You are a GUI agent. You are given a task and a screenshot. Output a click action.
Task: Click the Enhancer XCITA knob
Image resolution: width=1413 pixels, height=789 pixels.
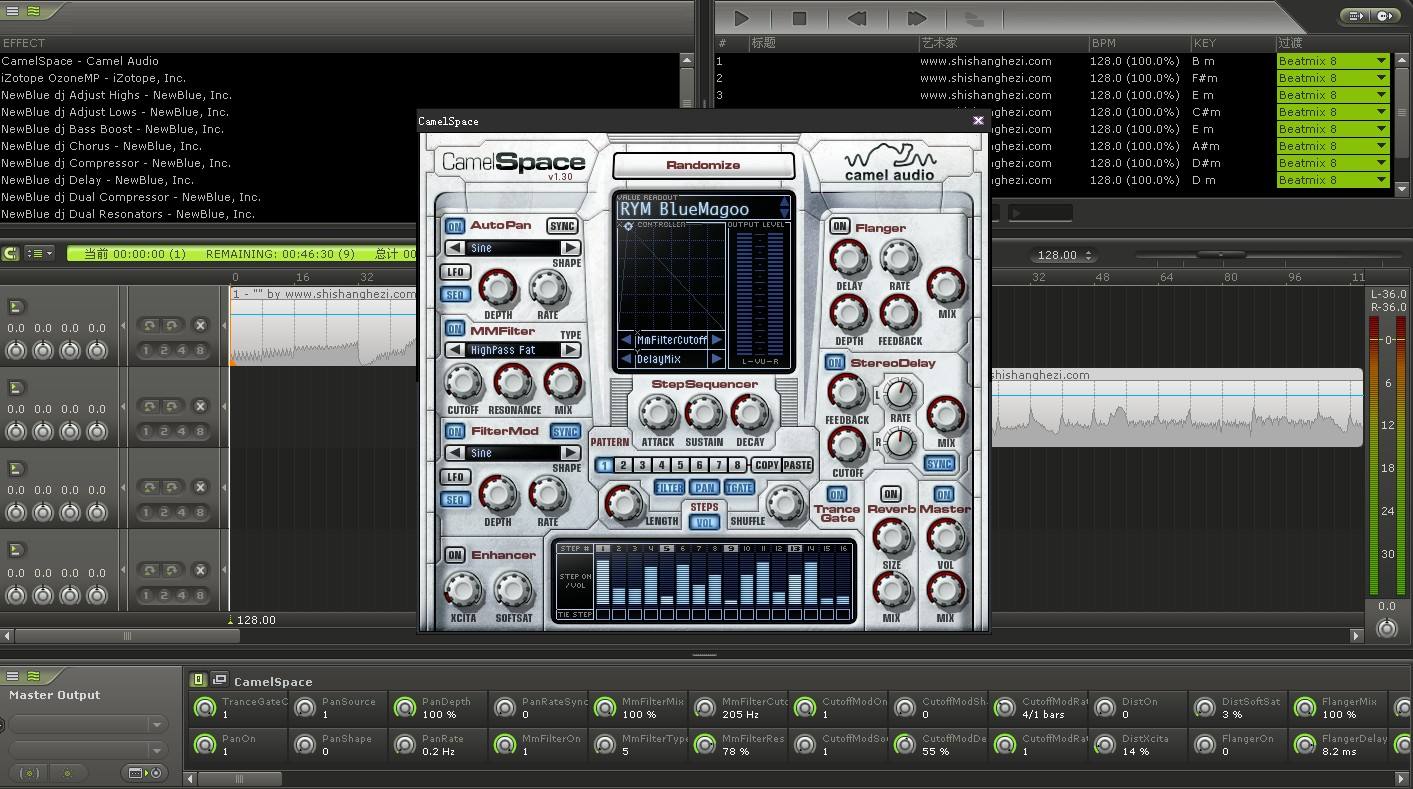(463, 590)
